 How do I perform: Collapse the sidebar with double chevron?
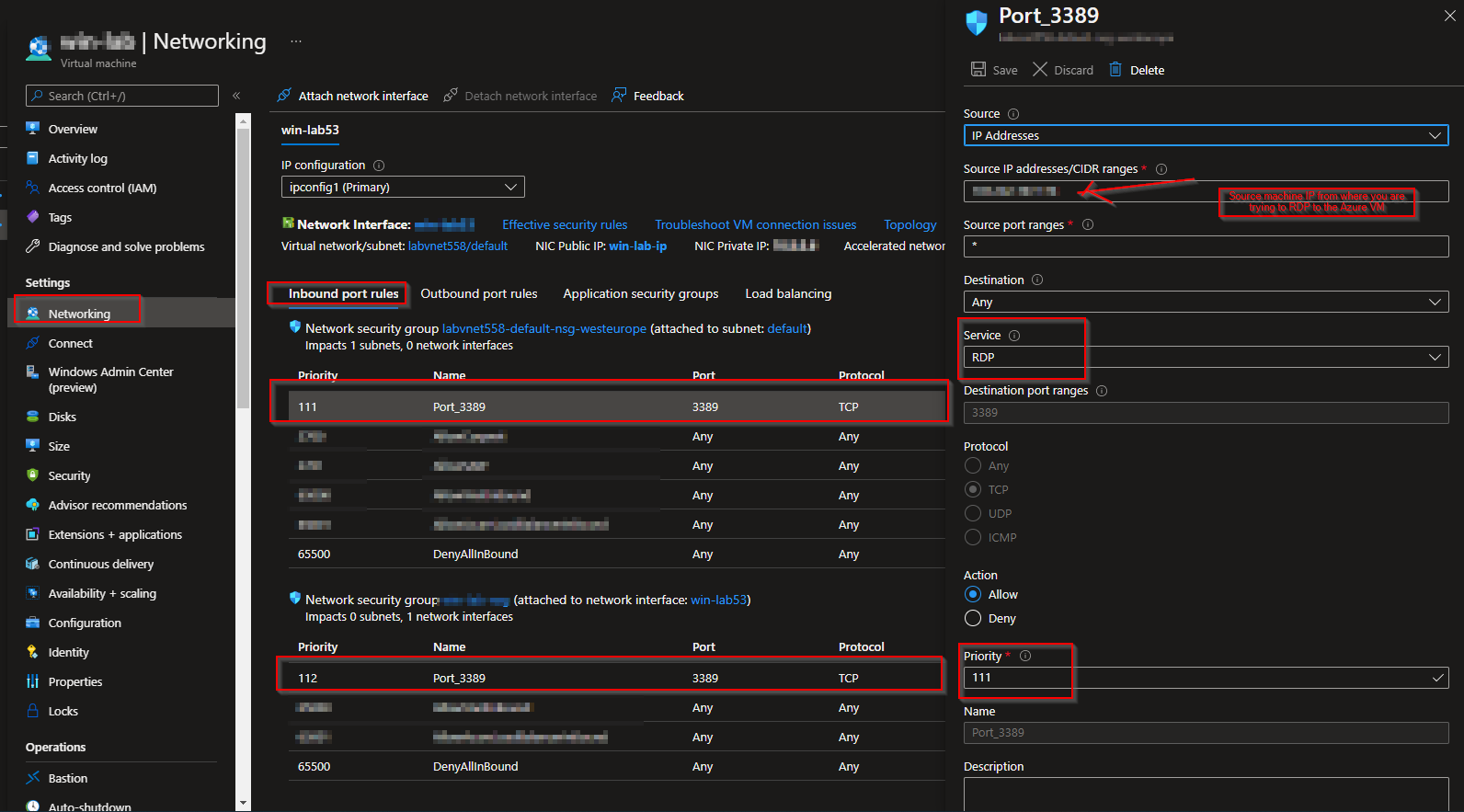point(236,96)
